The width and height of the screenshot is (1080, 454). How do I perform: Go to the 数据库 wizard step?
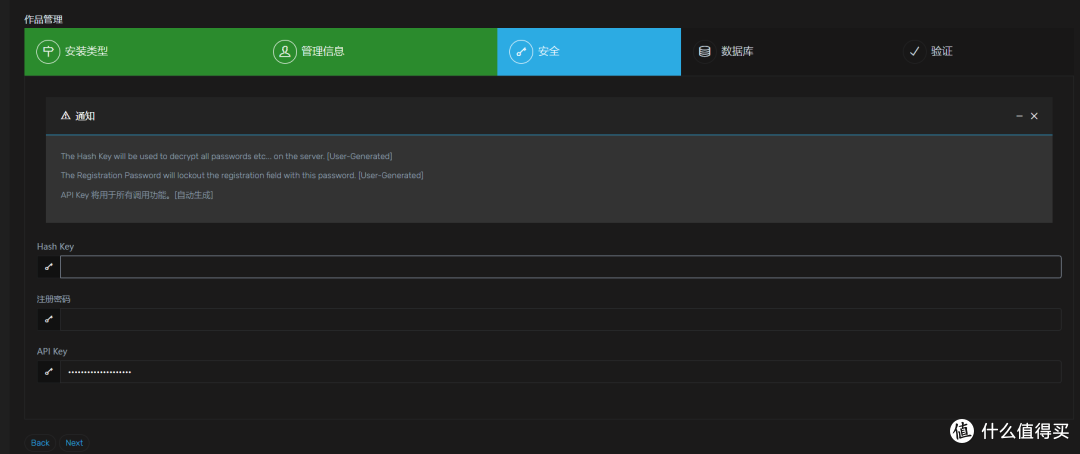[x=786, y=52]
